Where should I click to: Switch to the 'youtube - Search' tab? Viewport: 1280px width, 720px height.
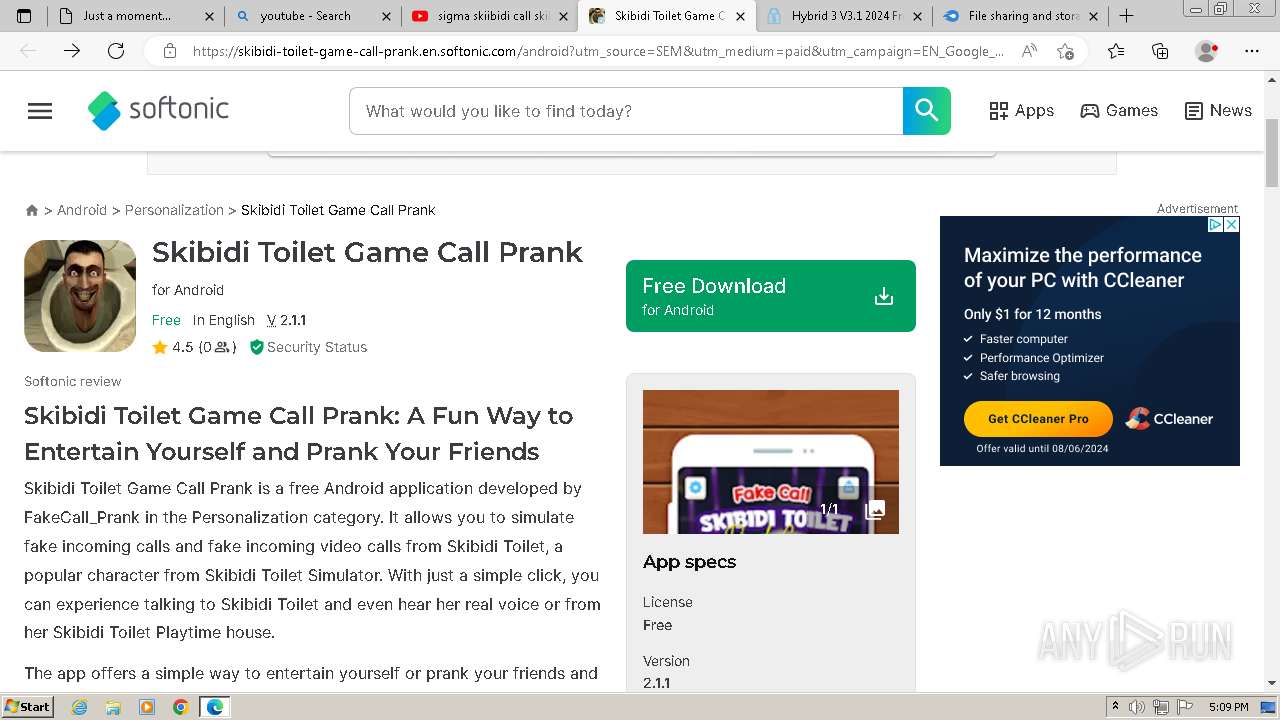point(313,16)
